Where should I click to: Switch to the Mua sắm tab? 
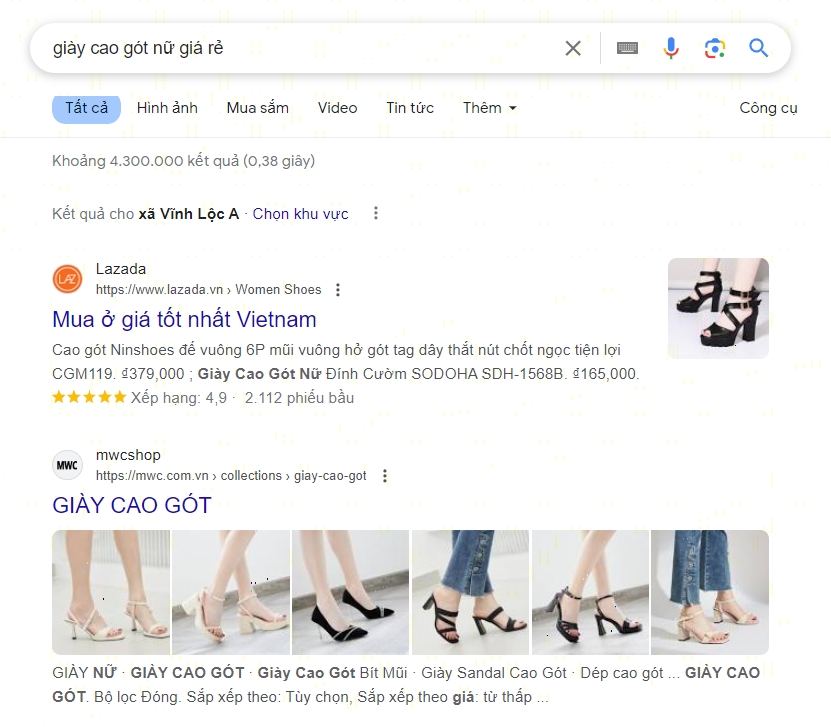(x=257, y=108)
